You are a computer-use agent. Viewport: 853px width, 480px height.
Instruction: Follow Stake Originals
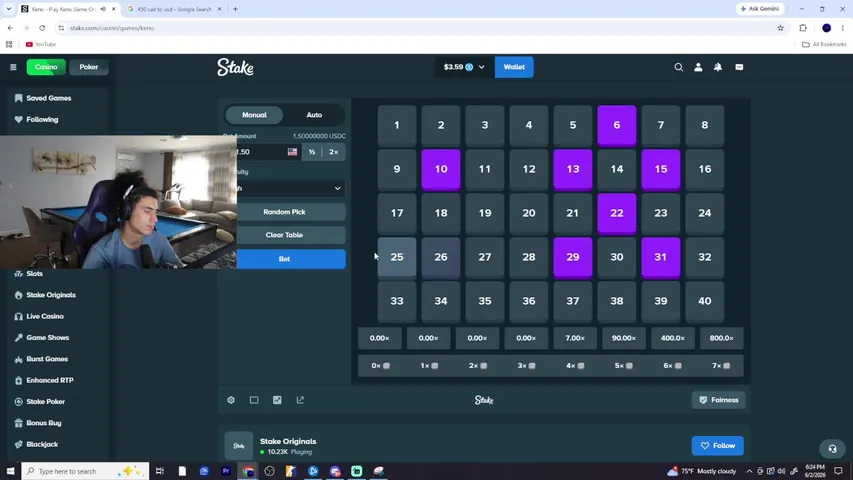[x=718, y=446]
